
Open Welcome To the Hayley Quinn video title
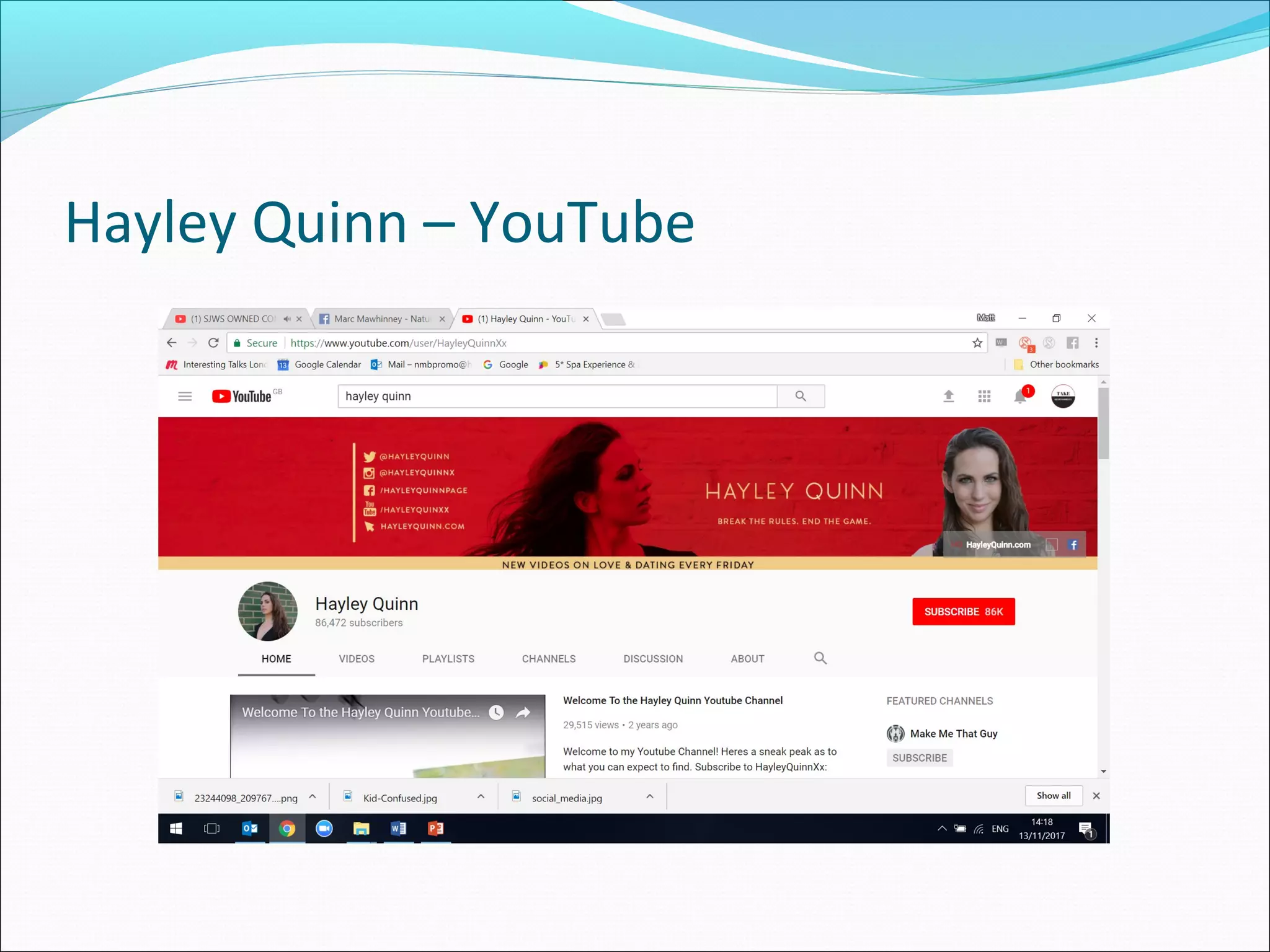(673, 700)
